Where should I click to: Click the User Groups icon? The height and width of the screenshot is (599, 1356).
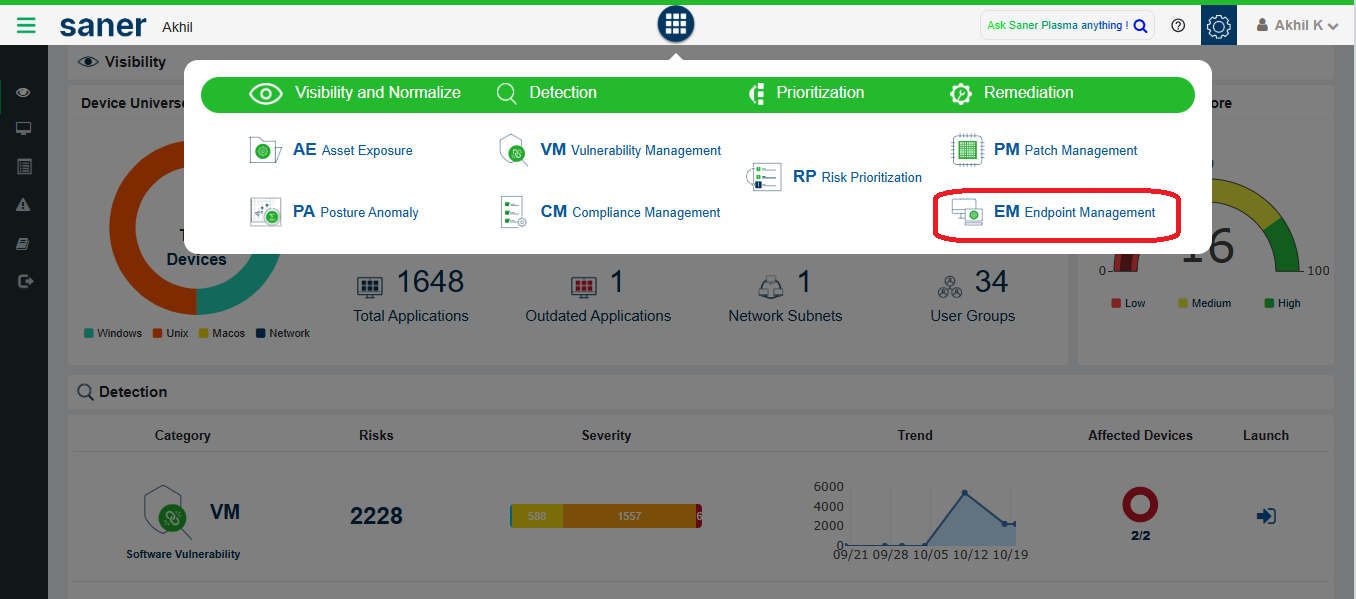click(x=950, y=287)
